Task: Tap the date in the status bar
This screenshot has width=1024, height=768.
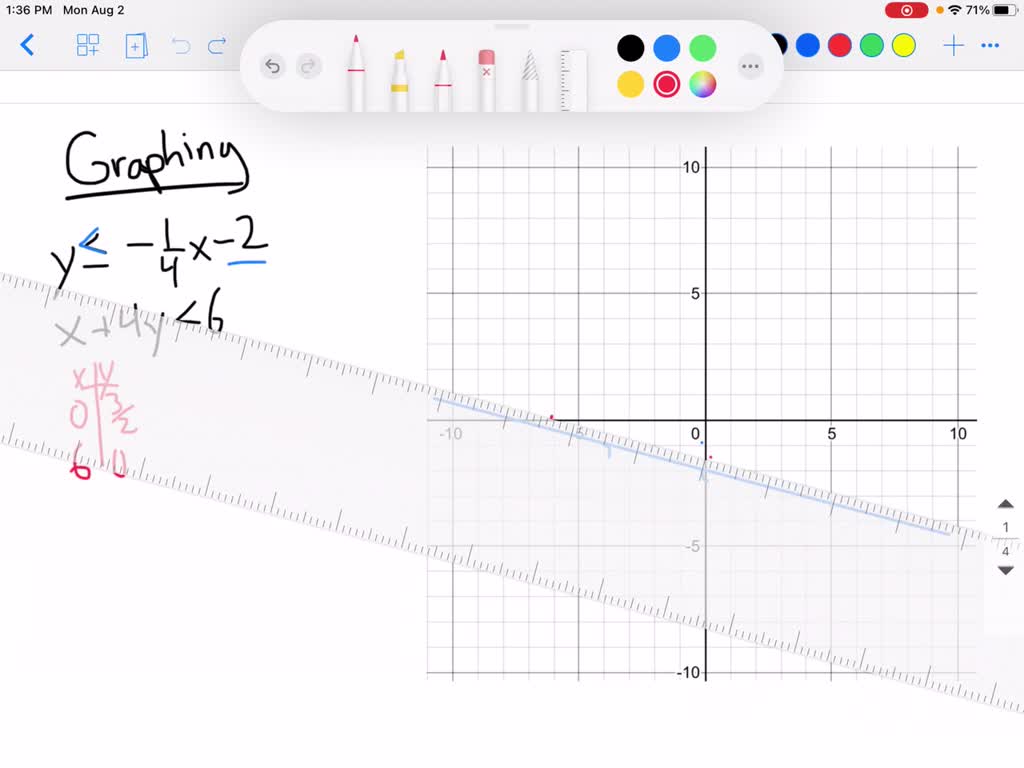Action: click(94, 10)
